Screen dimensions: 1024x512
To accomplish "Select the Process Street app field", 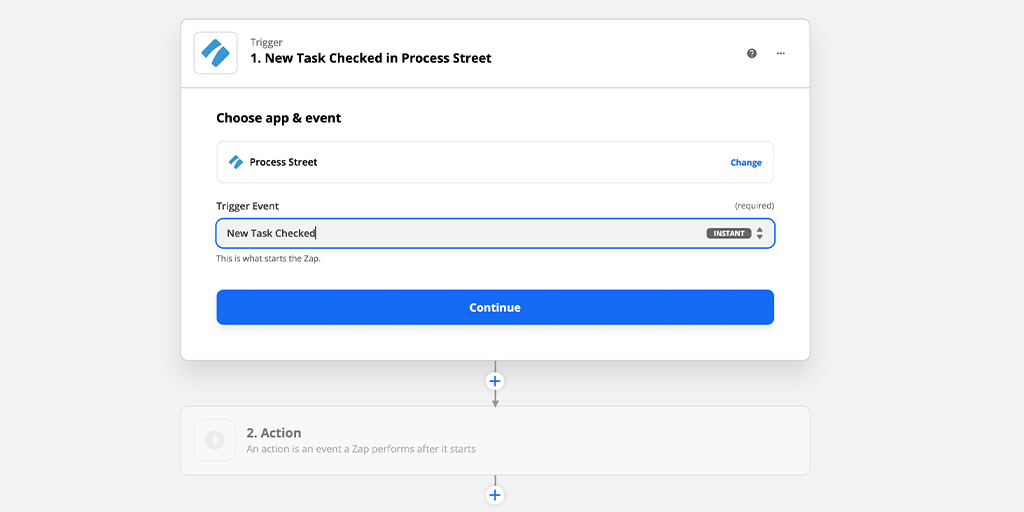I will tap(495, 162).
